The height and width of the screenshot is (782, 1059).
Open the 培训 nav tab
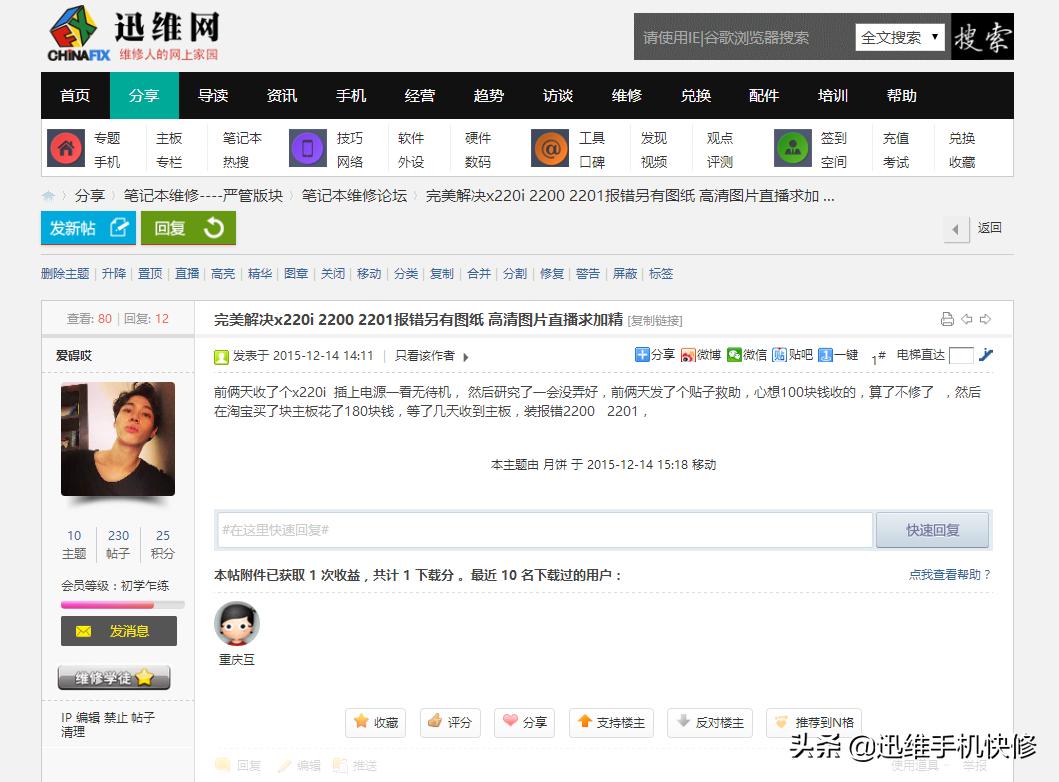click(x=833, y=95)
